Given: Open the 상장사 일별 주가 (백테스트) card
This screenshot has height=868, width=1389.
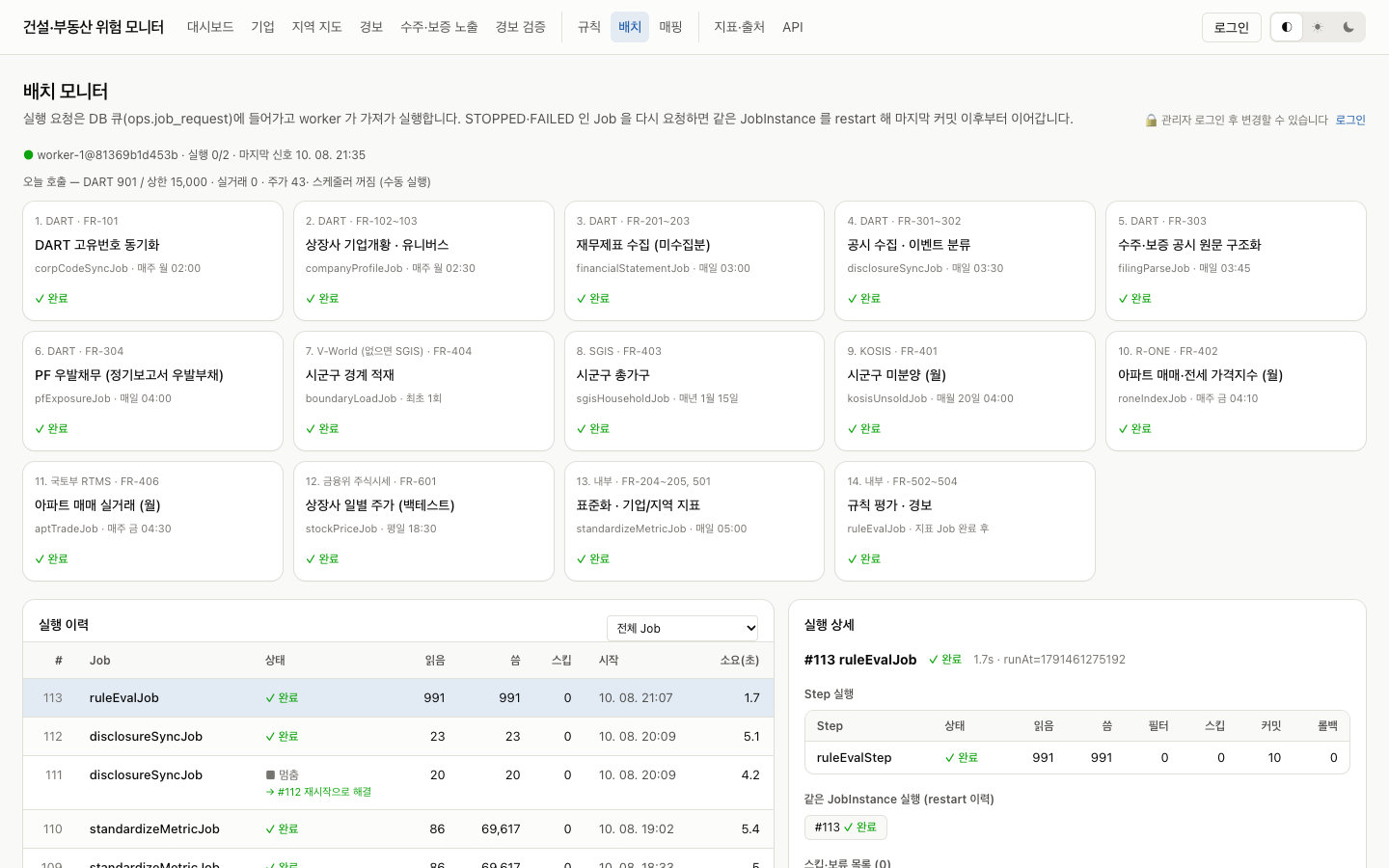Looking at the screenshot, I should click(423, 521).
